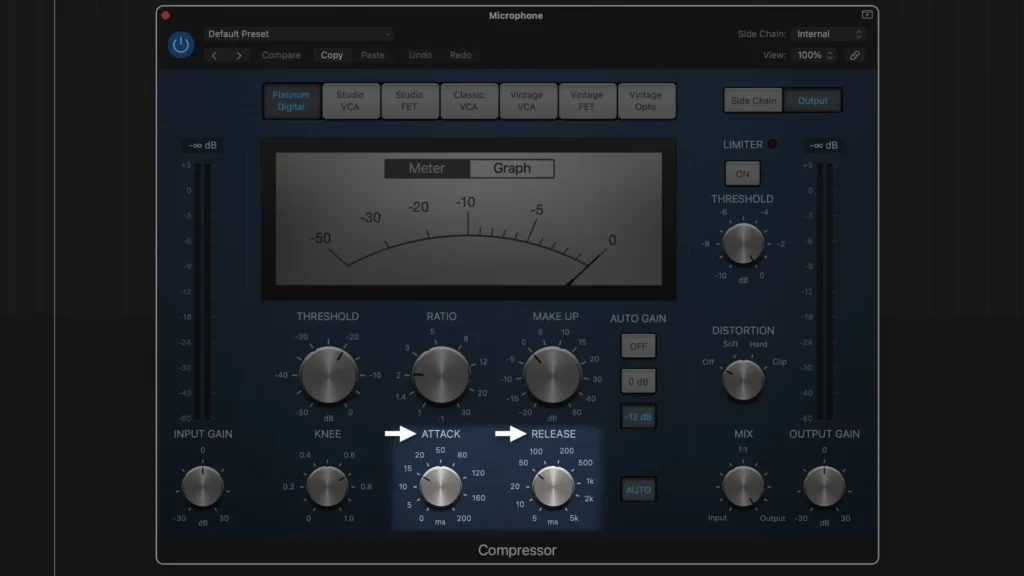The height and width of the screenshot is (576, 1024).
Task: Click the Paste button
Action: click(x=373, y=56)
